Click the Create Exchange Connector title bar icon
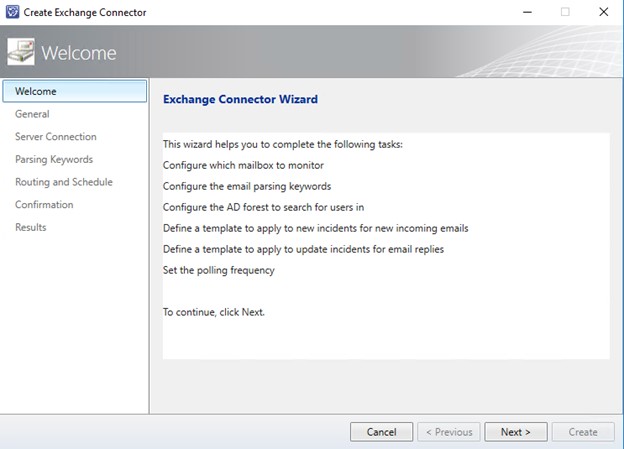624x449 pixels. pyautogui.click(x=12, y=12)
